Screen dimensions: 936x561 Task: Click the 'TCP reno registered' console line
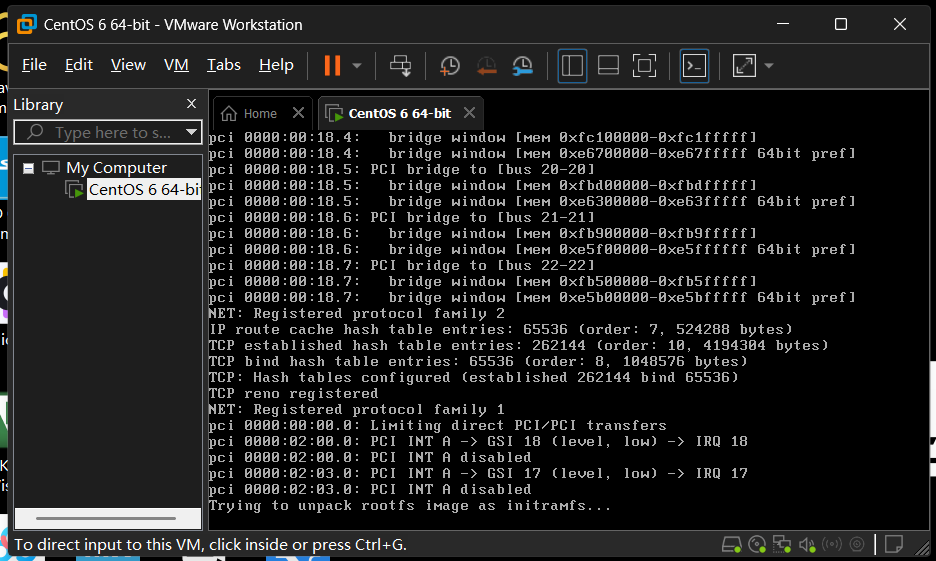click(293, 393)
